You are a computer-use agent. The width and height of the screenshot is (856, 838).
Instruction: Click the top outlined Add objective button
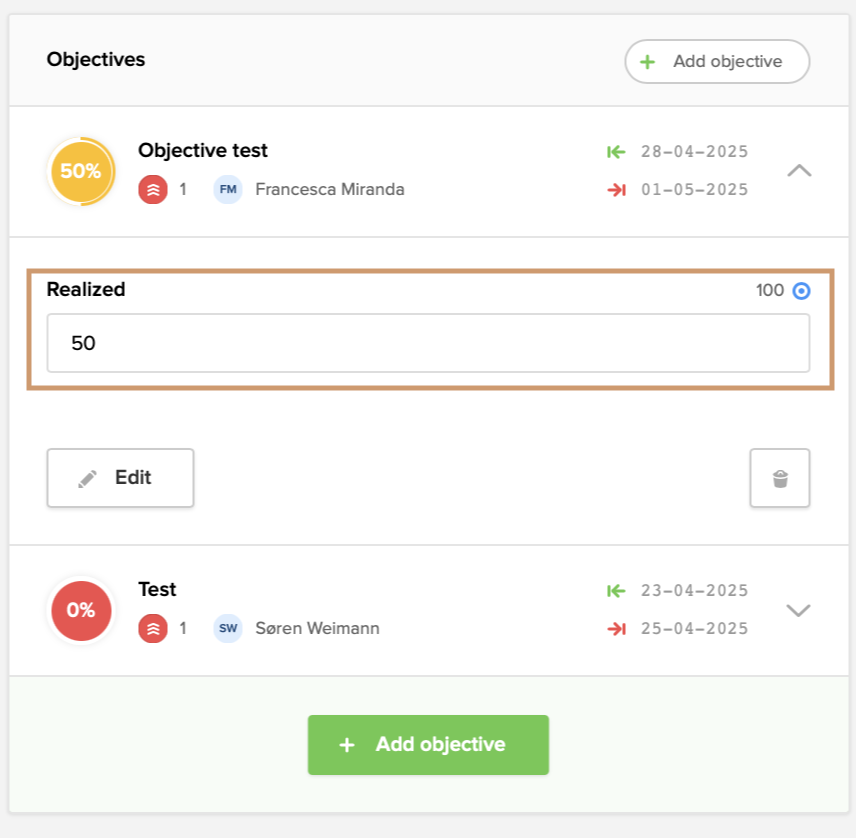tap(717, 61)
